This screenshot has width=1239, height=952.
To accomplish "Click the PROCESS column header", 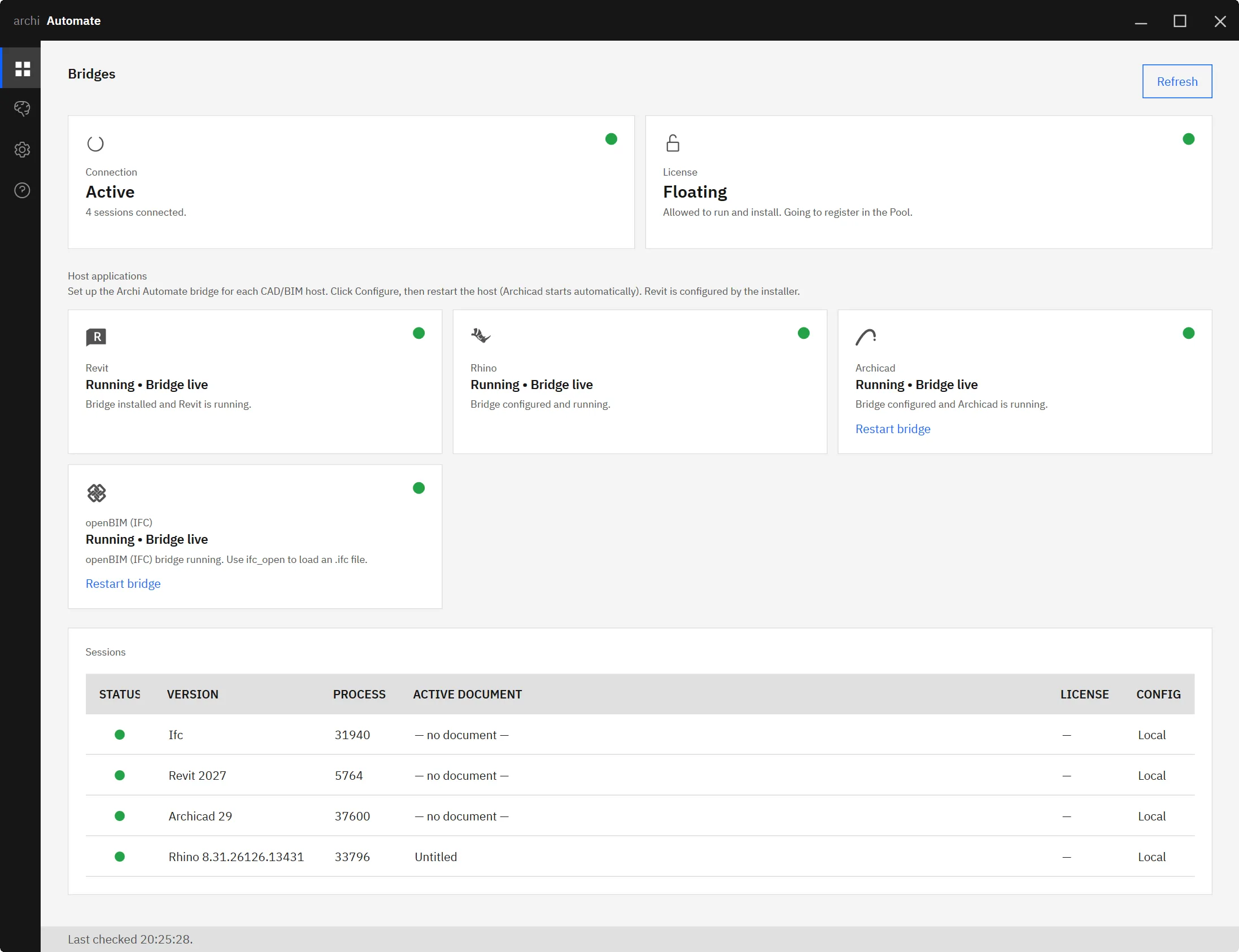I will 359,694.
